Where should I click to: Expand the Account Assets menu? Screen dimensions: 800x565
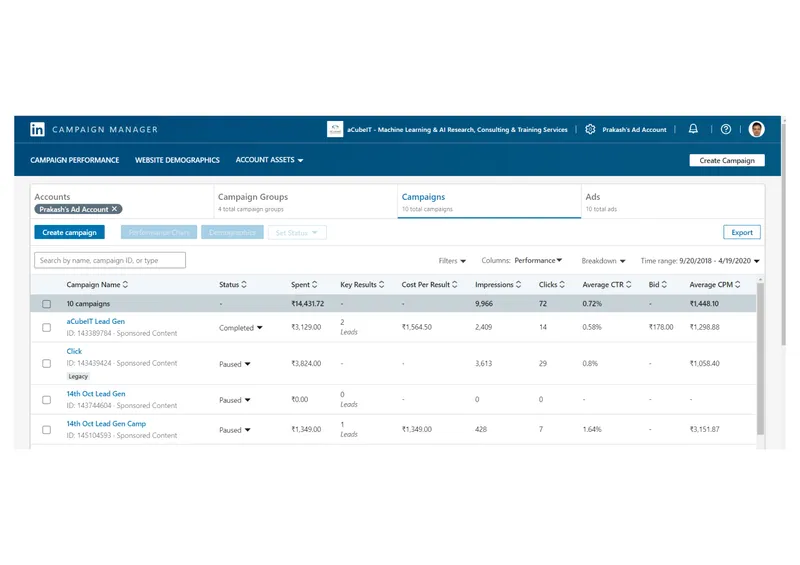click(269, 160)
